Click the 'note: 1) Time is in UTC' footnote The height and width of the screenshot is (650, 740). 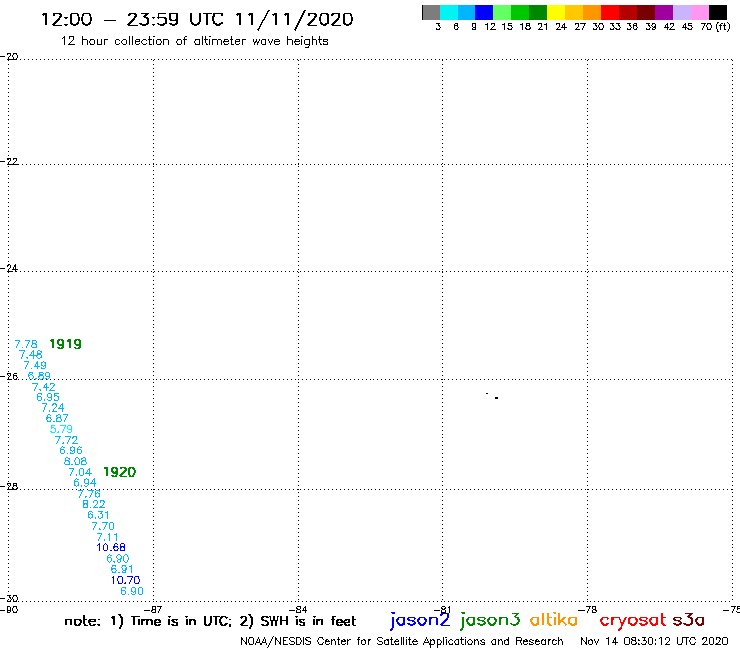[x=148, y=621]
